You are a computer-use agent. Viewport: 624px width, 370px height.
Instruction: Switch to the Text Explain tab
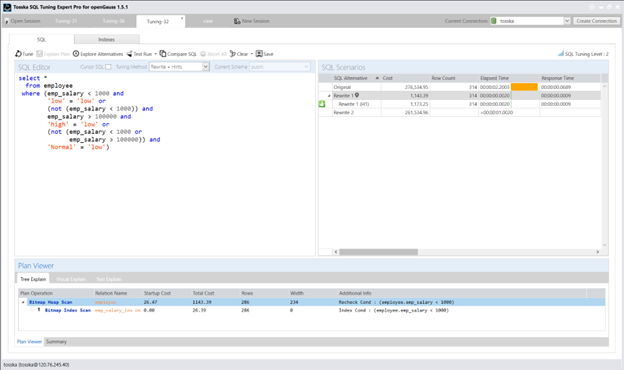point(109,279)
